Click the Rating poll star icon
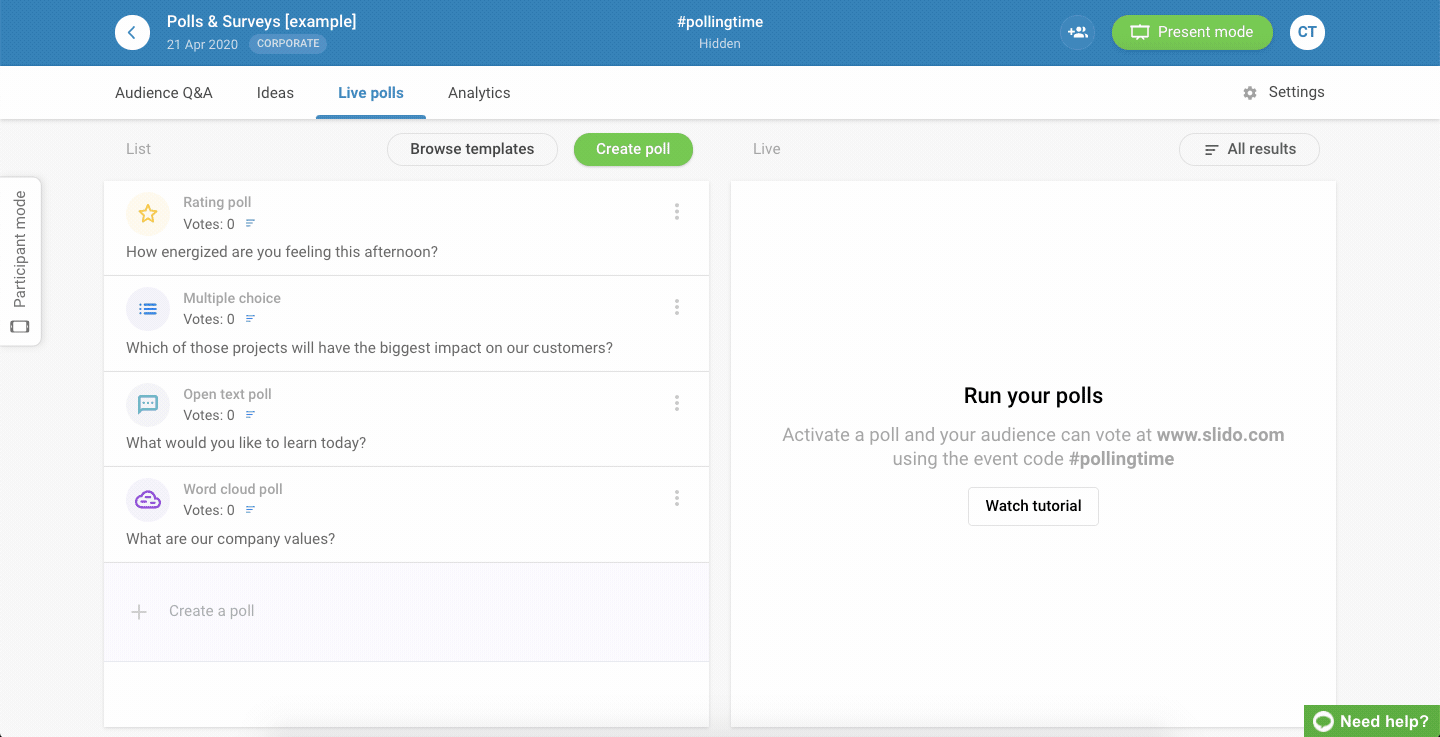1440x737 pixels. pos(148,213)
